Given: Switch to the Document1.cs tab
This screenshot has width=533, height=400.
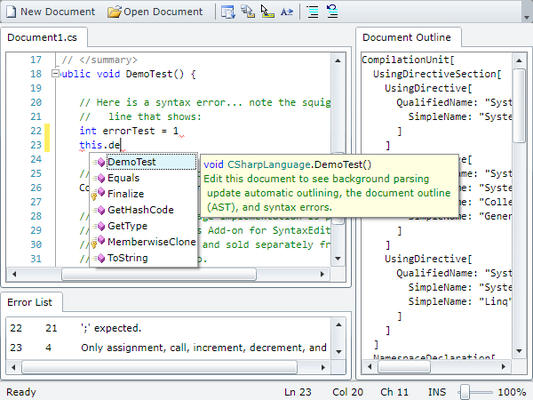Looking at the screenshot, I should pos(42,37).
